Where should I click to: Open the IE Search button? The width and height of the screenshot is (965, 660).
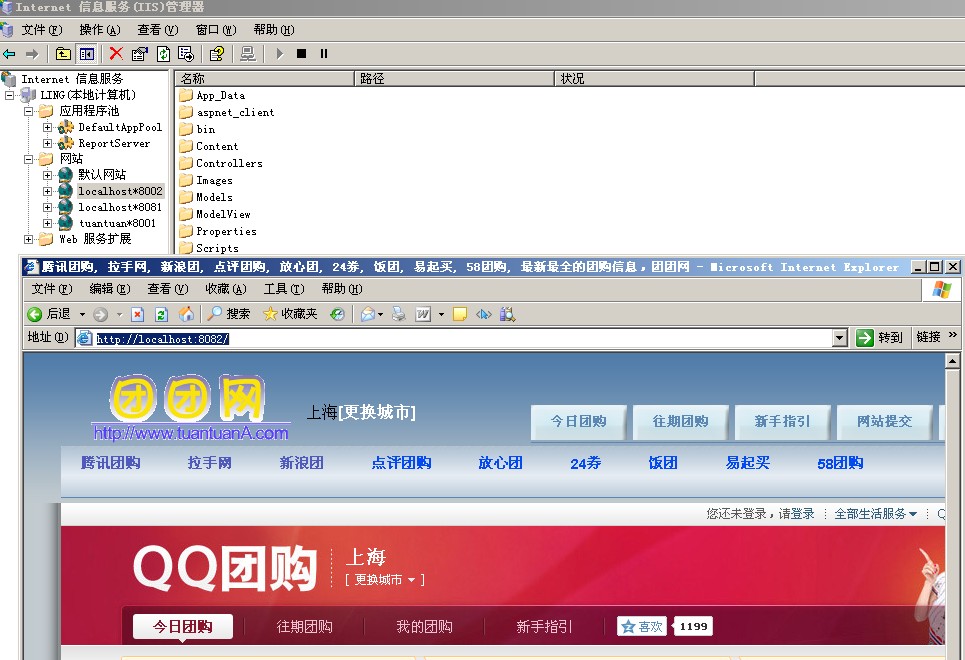click(x=229, y=314)
